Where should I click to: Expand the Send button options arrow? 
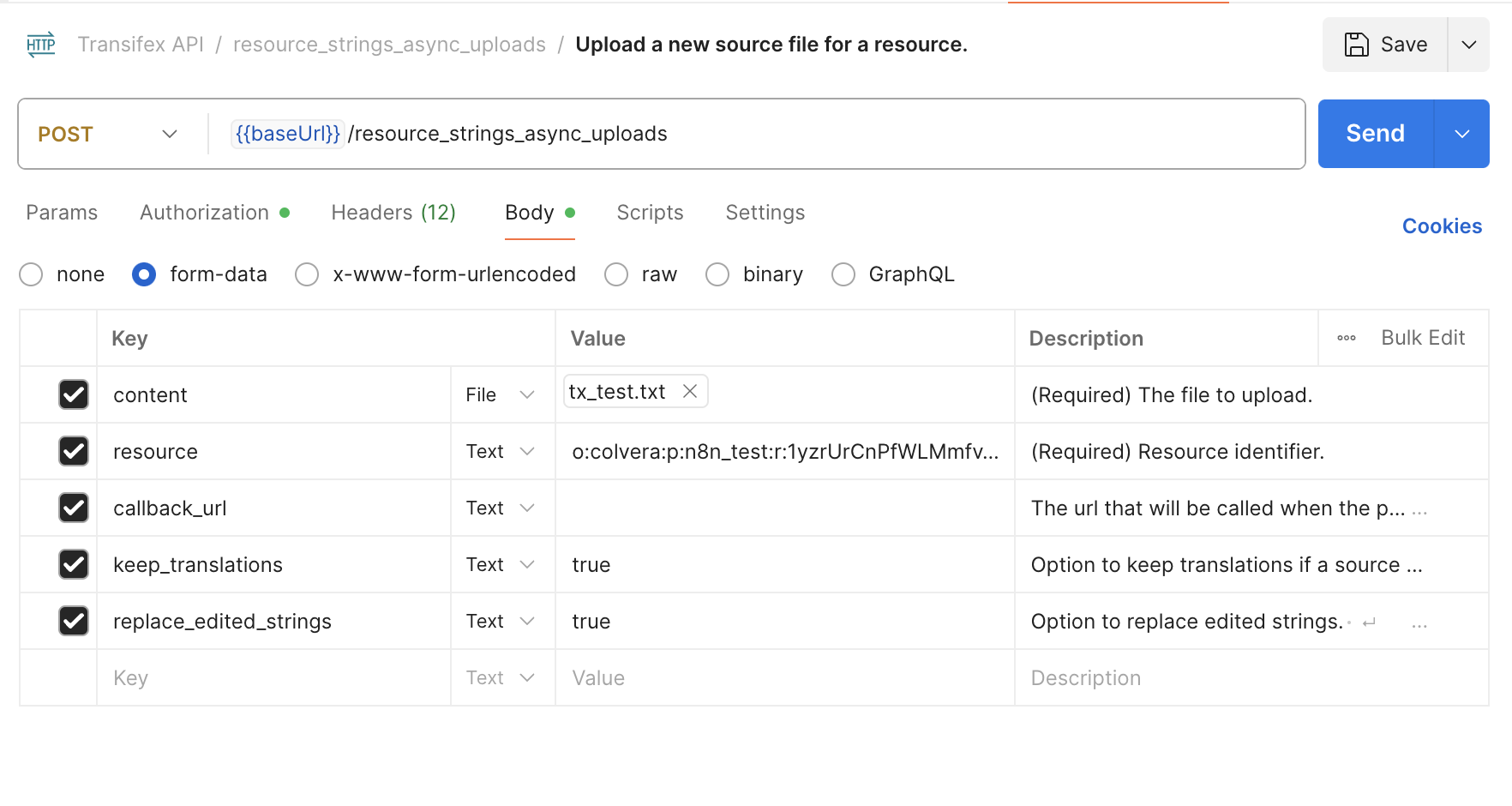pos(1462,134)
